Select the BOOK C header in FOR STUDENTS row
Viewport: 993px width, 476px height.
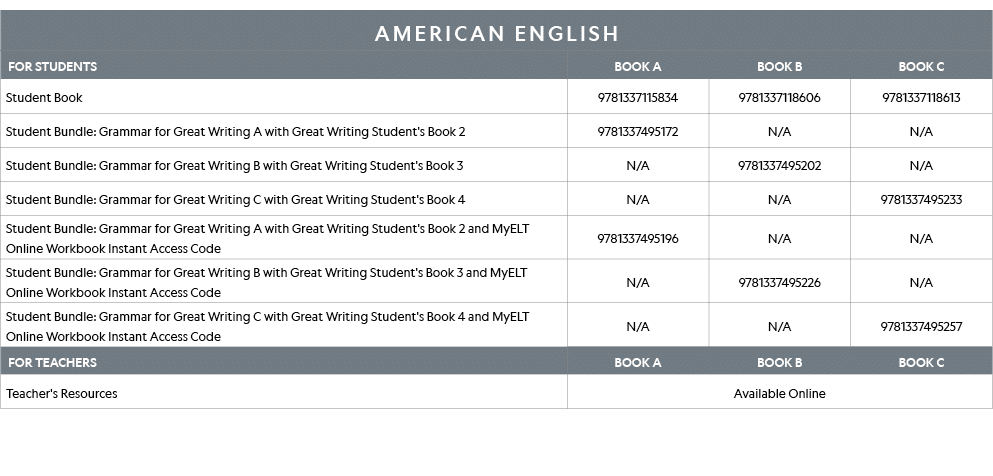click(921, 67)
